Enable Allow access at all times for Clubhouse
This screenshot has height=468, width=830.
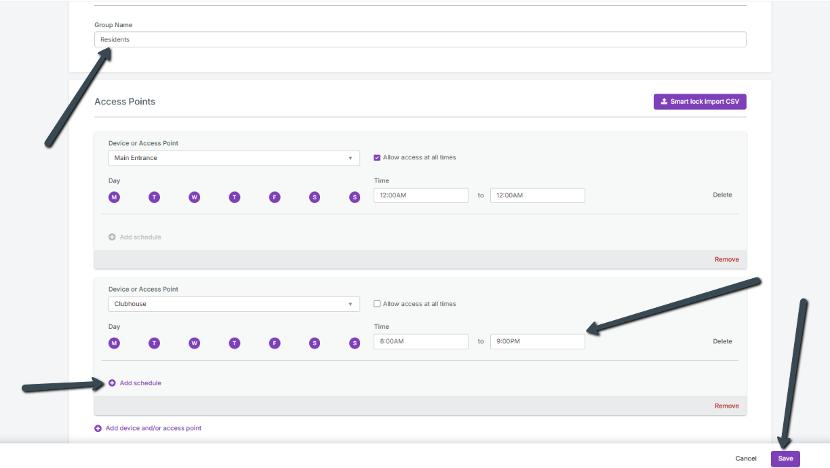[377, 304]
